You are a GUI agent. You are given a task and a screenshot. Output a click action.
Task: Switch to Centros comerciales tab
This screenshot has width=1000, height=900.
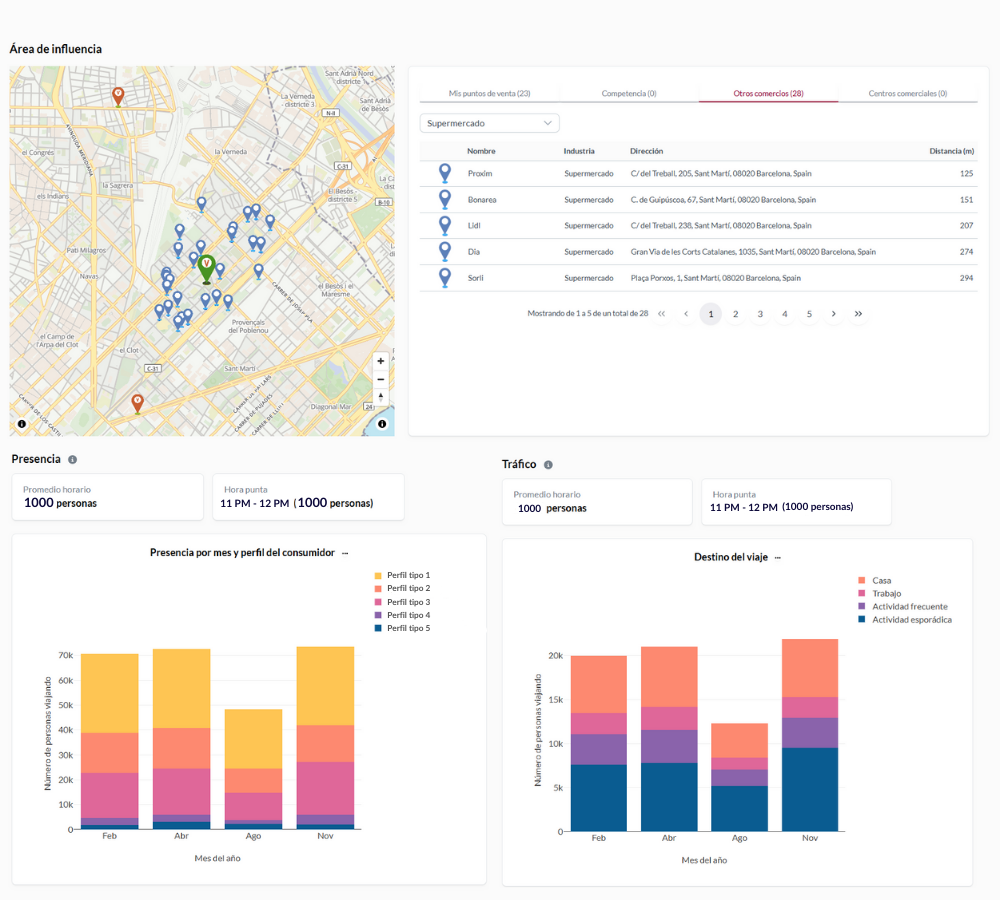pyautogui.click(x=907, y=93)
